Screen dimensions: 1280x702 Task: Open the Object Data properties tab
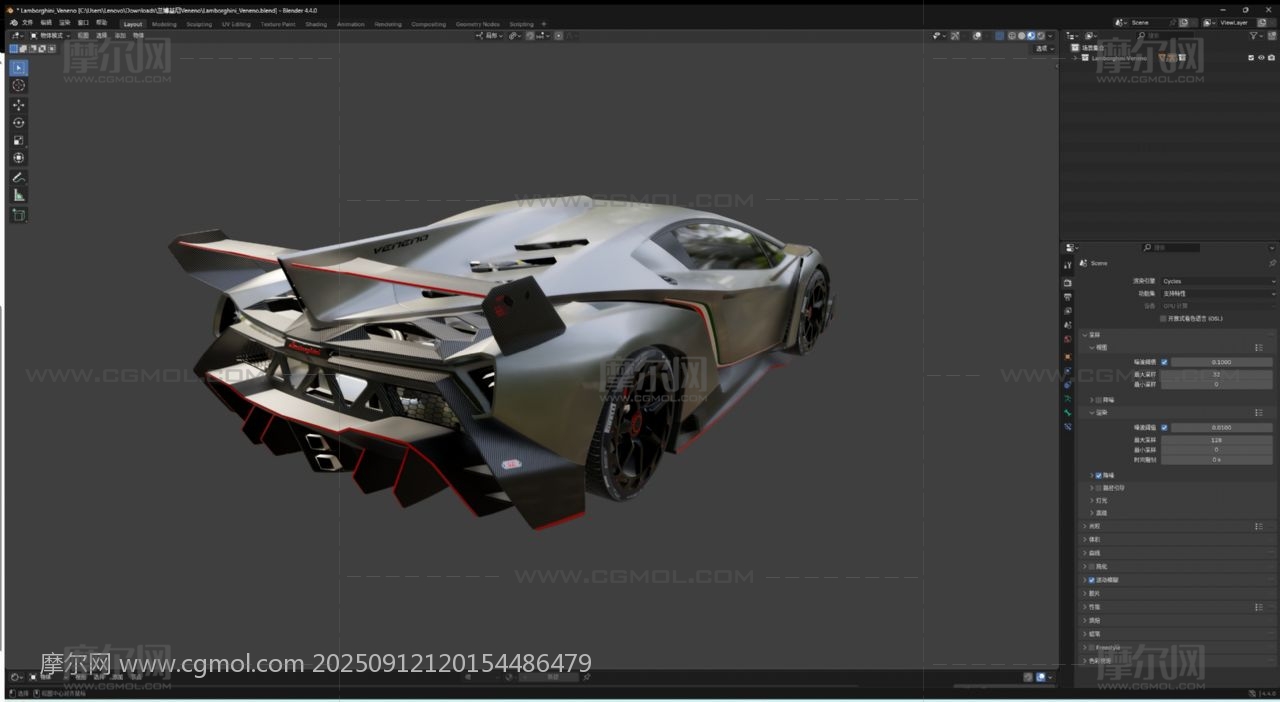(x=1068, y=398)
